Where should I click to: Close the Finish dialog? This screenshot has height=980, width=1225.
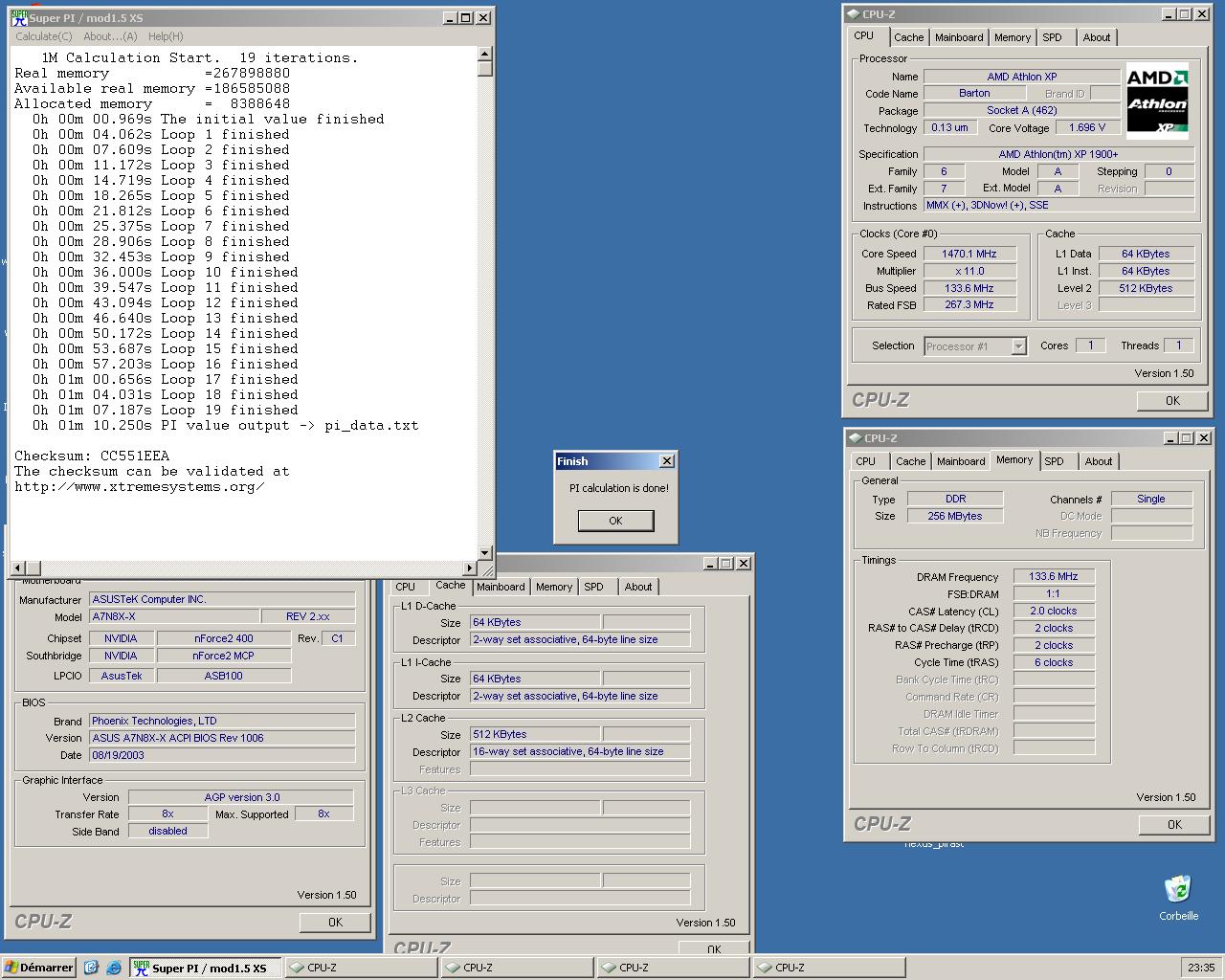coord(667,461)
